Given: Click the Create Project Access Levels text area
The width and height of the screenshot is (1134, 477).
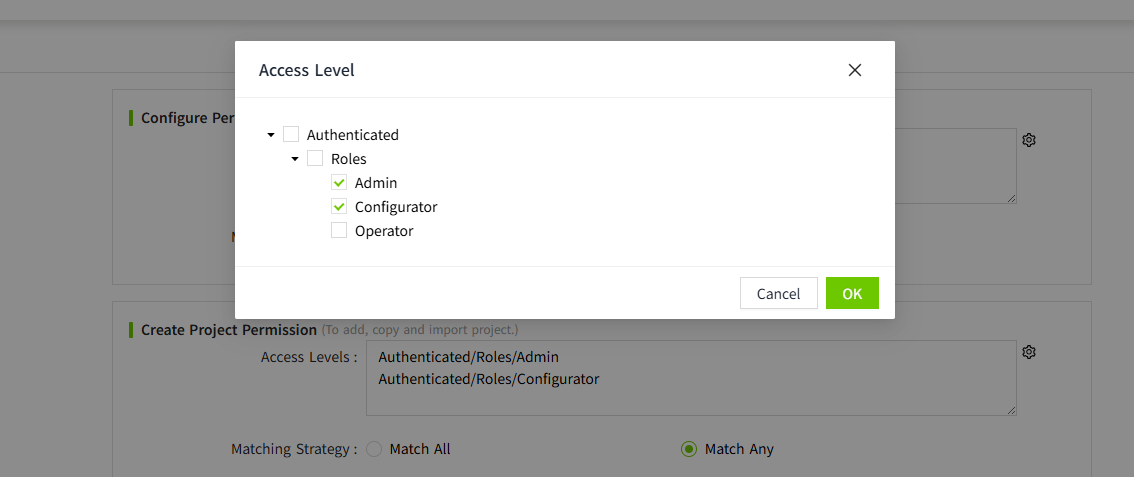Looking at the screenshot, I should click(690, 390).
